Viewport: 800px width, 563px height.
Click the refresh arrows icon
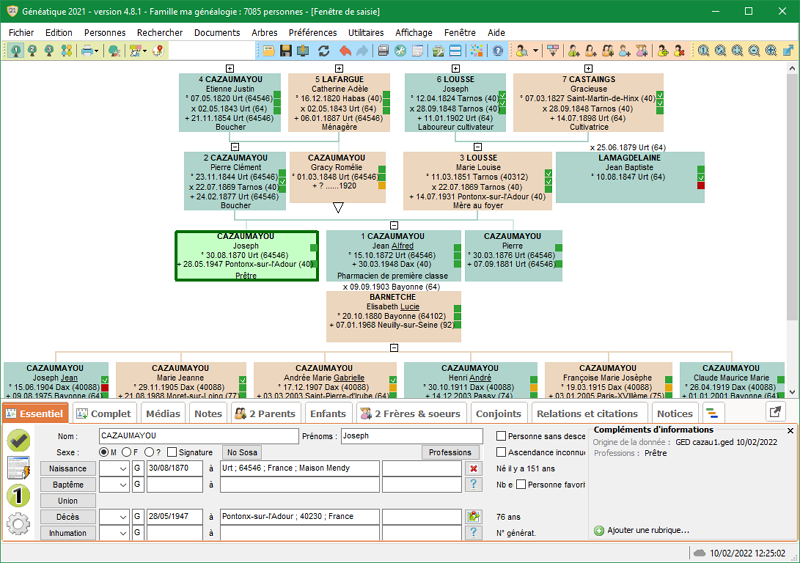tap(323, 51)
